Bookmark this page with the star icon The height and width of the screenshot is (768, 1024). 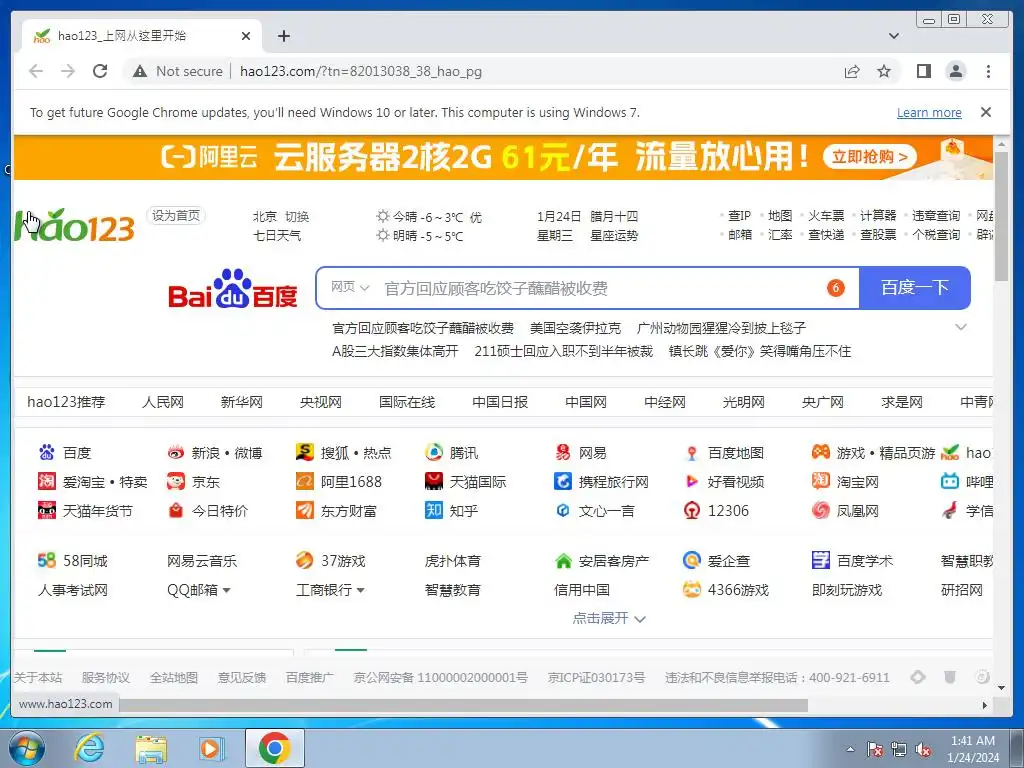click(884, 71)
